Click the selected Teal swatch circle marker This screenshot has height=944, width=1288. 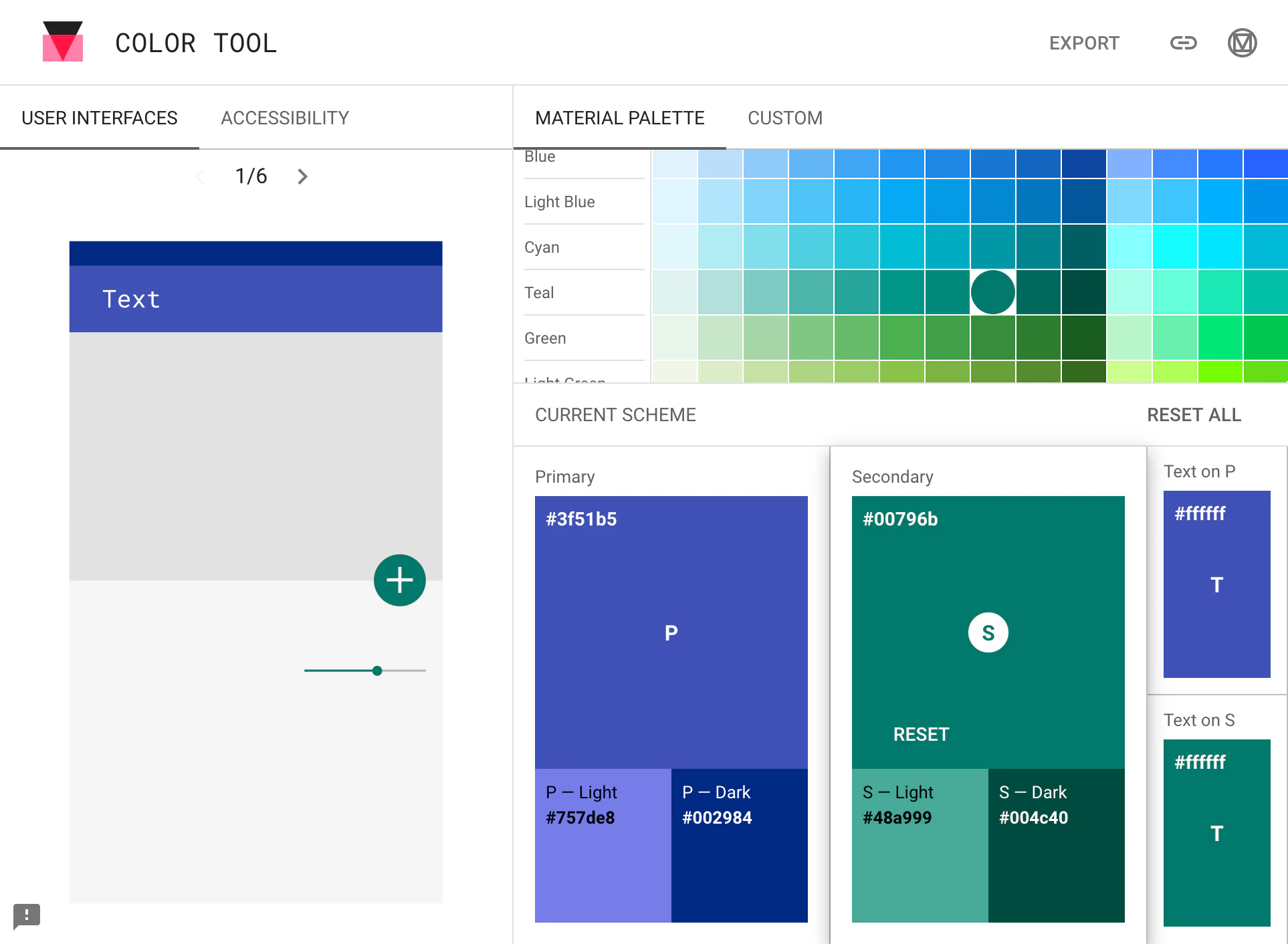coord(992,291)
